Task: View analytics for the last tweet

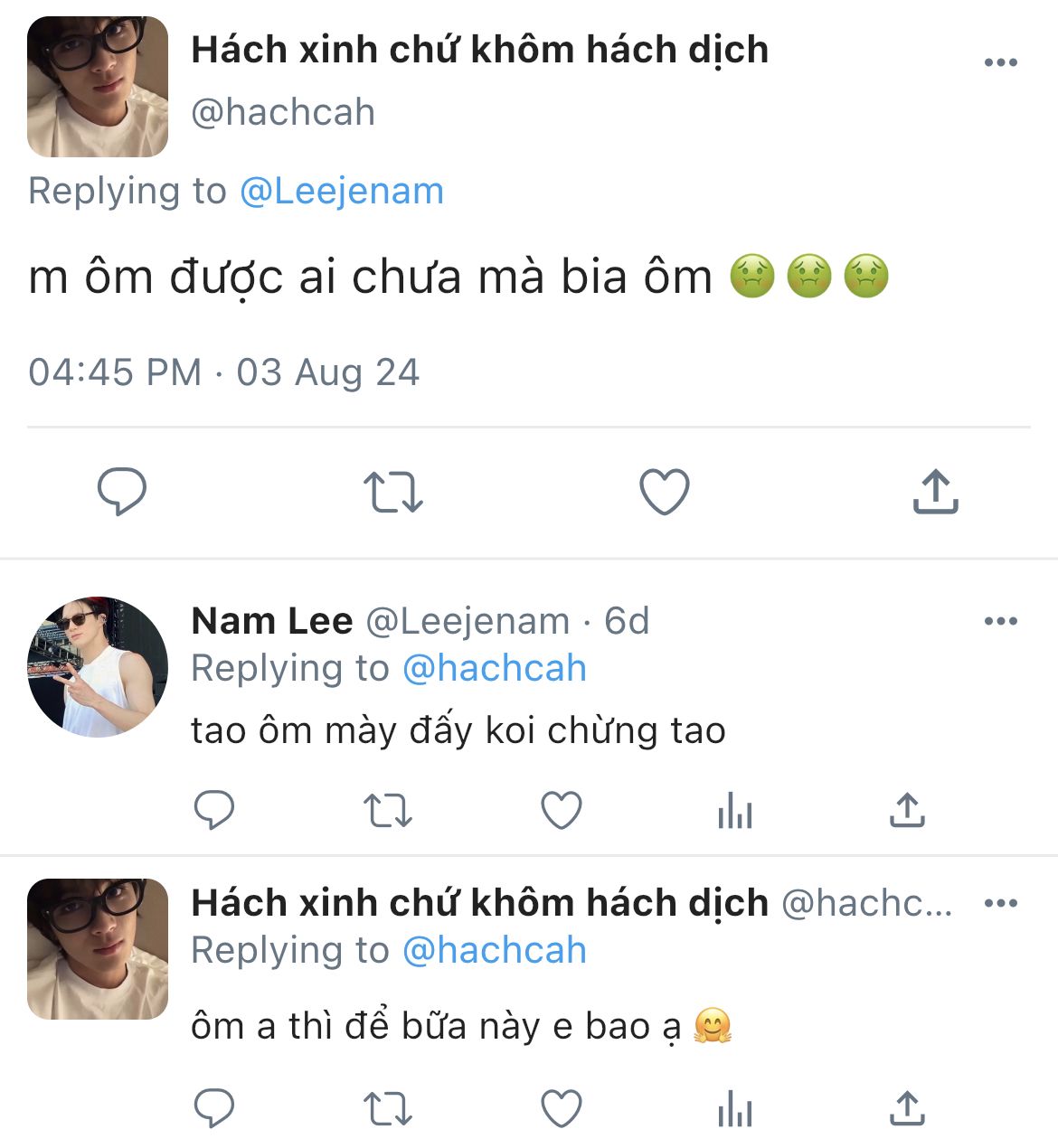Action: point(734,1109)
